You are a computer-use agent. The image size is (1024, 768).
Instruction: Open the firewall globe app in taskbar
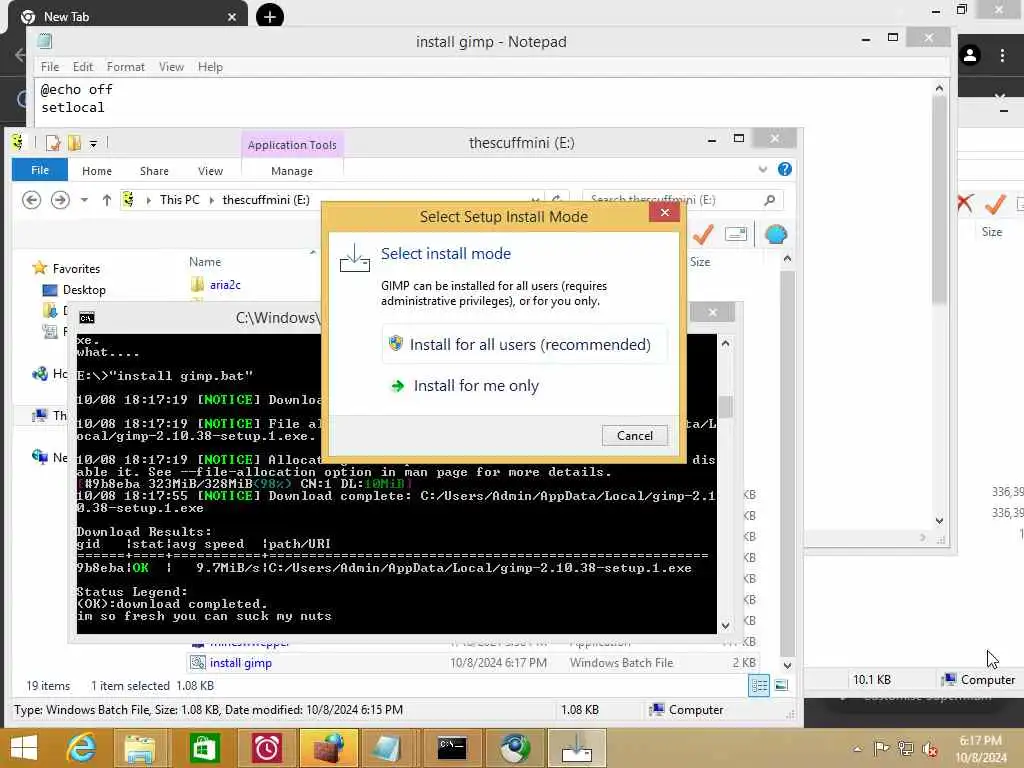coord(328,748)
